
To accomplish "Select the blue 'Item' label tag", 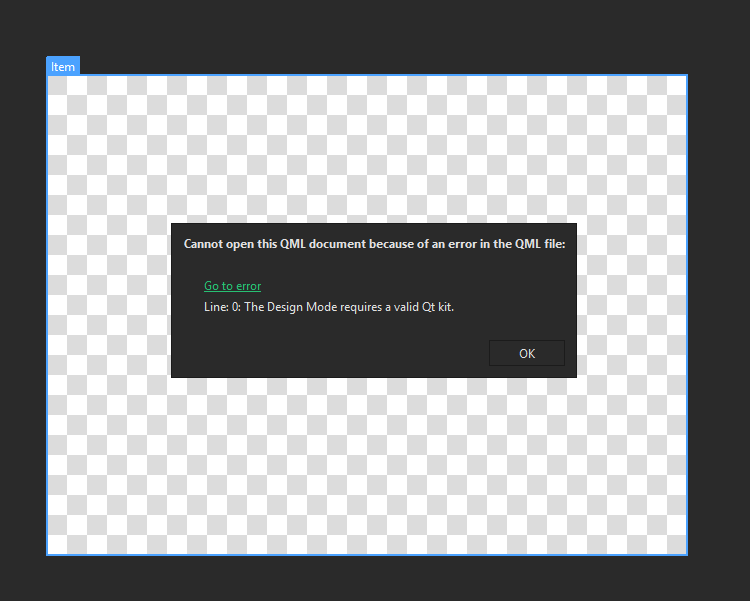I will (x=63, y=66).
